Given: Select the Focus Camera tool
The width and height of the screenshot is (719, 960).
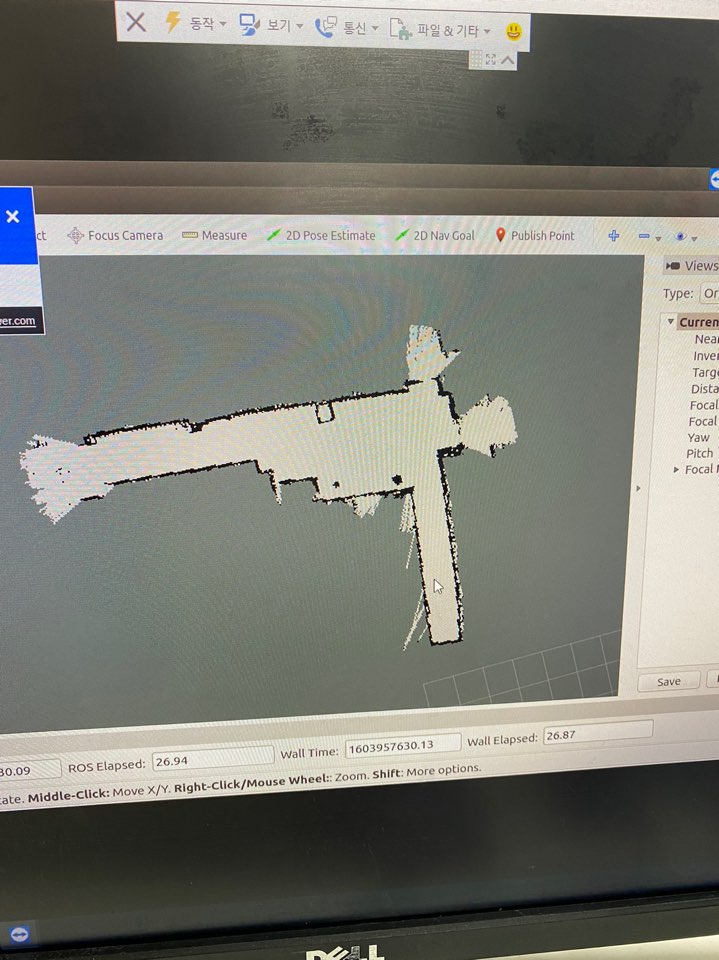Looking at the screenshot, I should coord(115,235).
